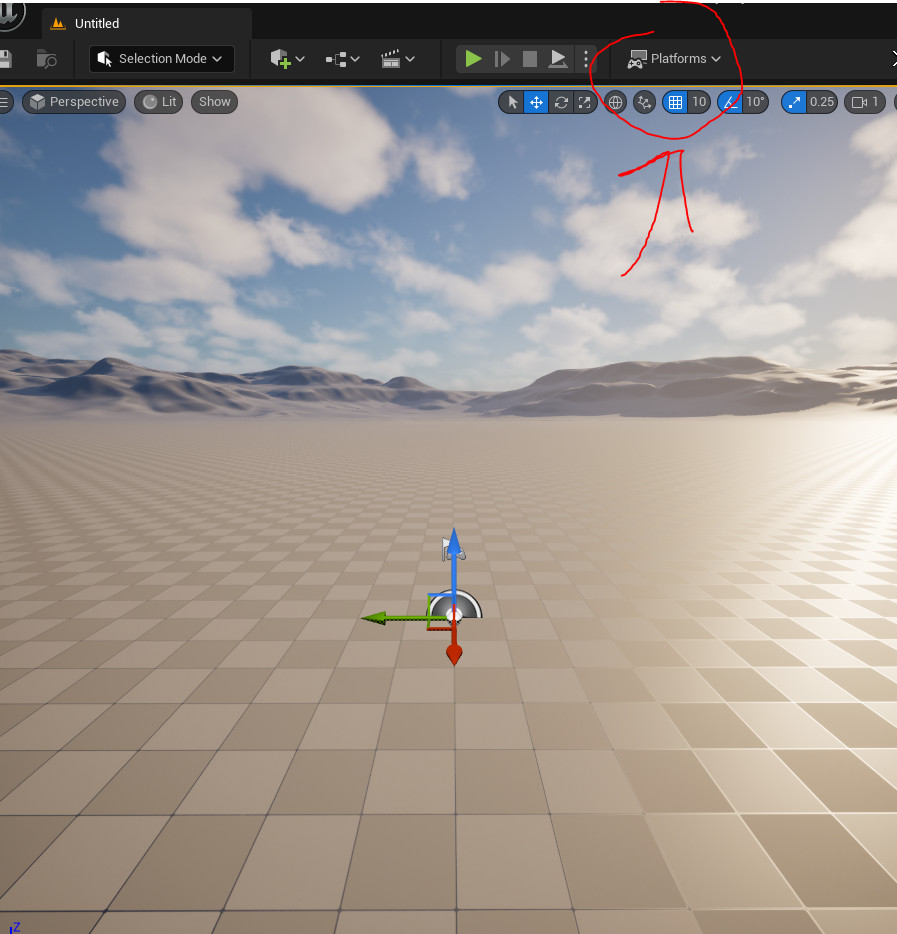Open grid snap size value 10
897x934 pixels.
click(x=699, y=102)
